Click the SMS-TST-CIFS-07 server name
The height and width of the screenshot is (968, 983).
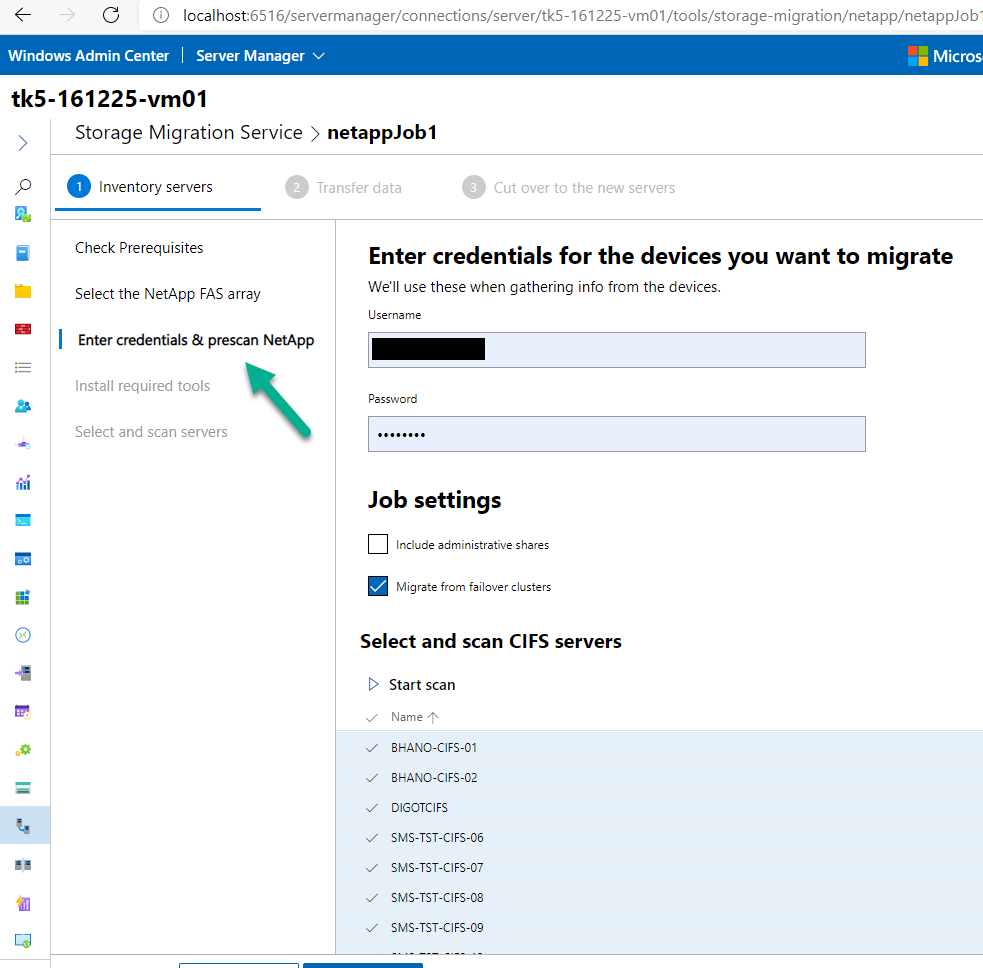point(437,868)
